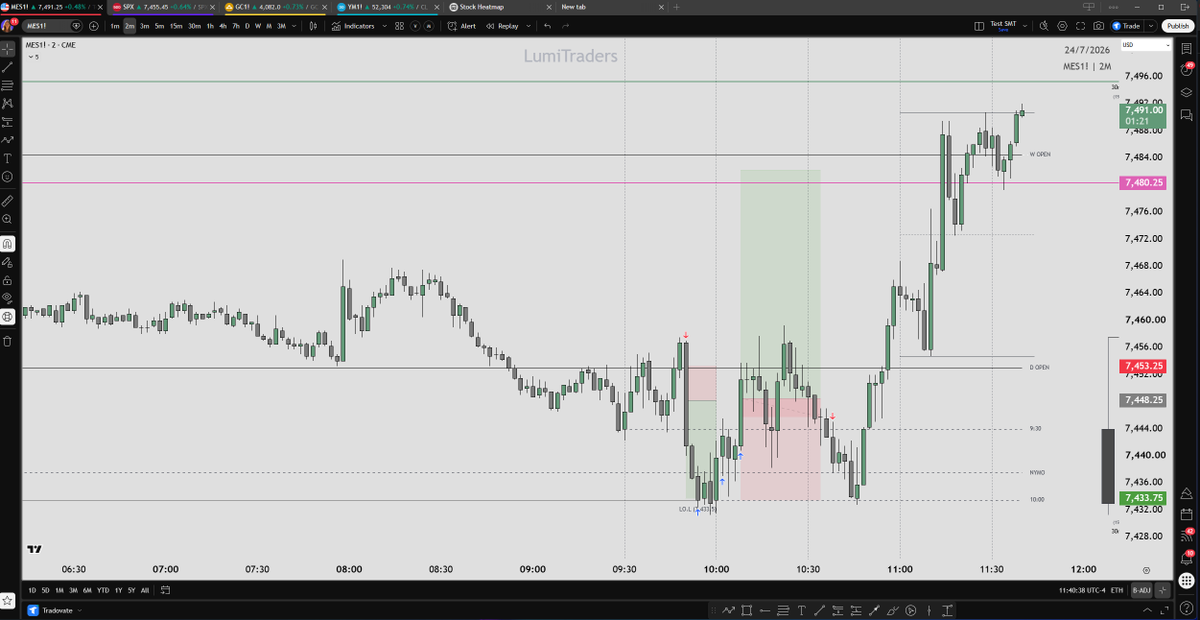Open the patterns drawing tool group
Screen dimensions: 1200x620
tap(7, 102)
